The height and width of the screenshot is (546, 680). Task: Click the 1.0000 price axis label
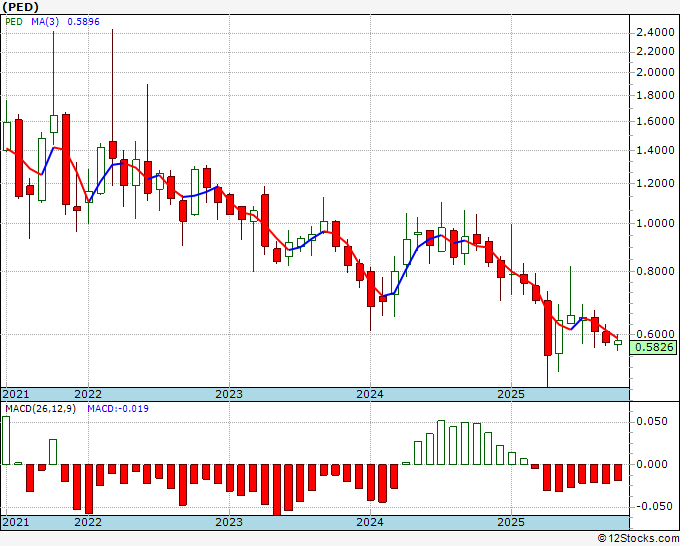click(x=655, y=223)
